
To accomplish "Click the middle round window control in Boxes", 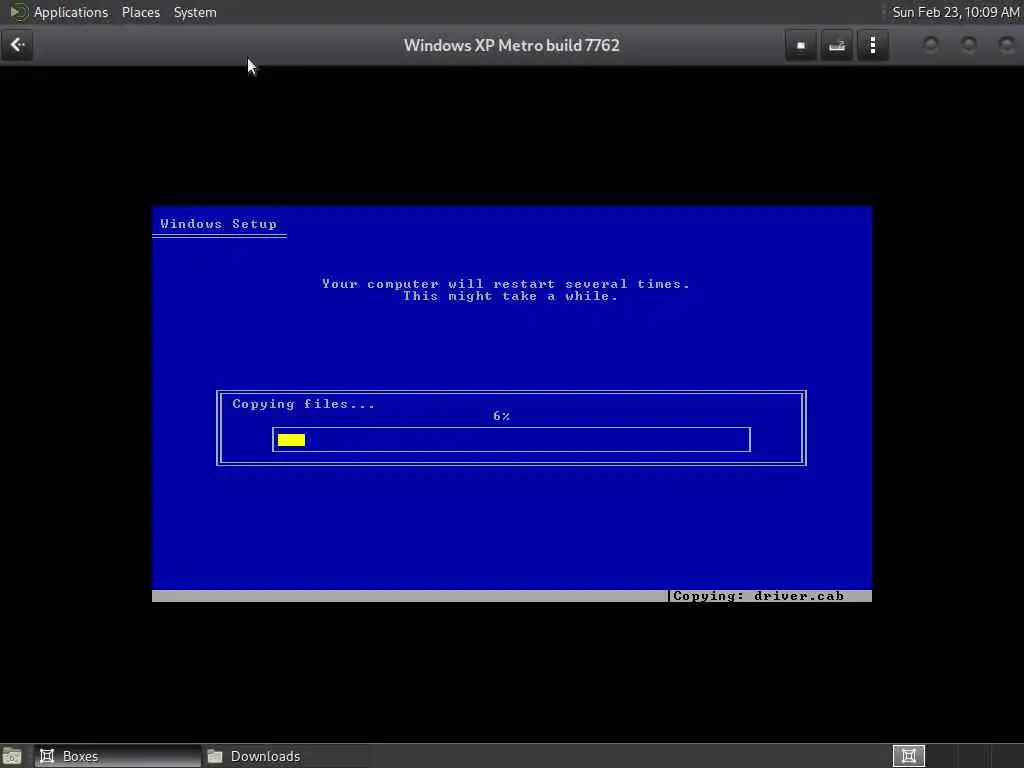I will coord(969,45).
